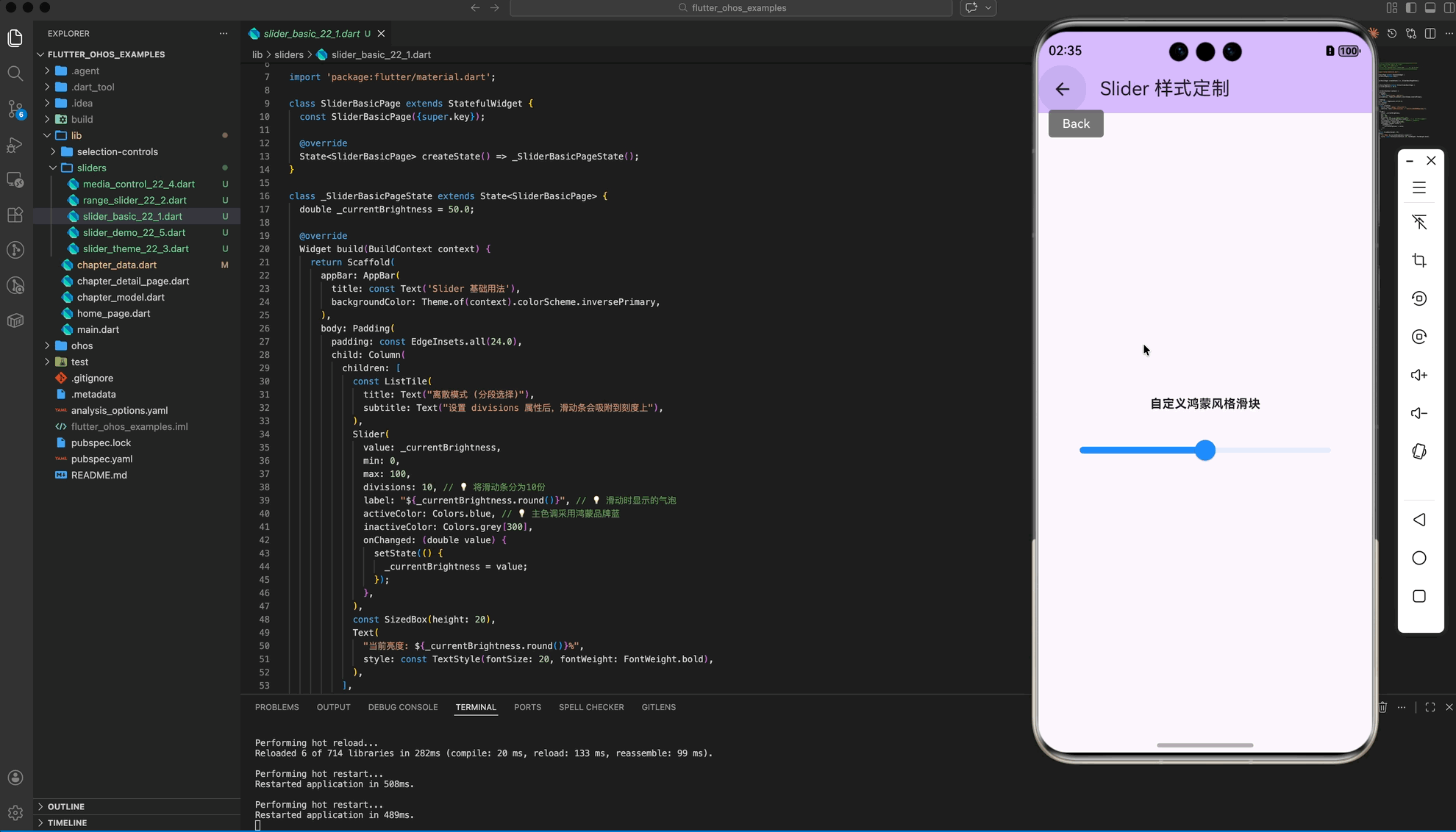This screenshot has width=1456, height=832.
Task: Toggle primary side bar visibility
Action: [1411, 8]
